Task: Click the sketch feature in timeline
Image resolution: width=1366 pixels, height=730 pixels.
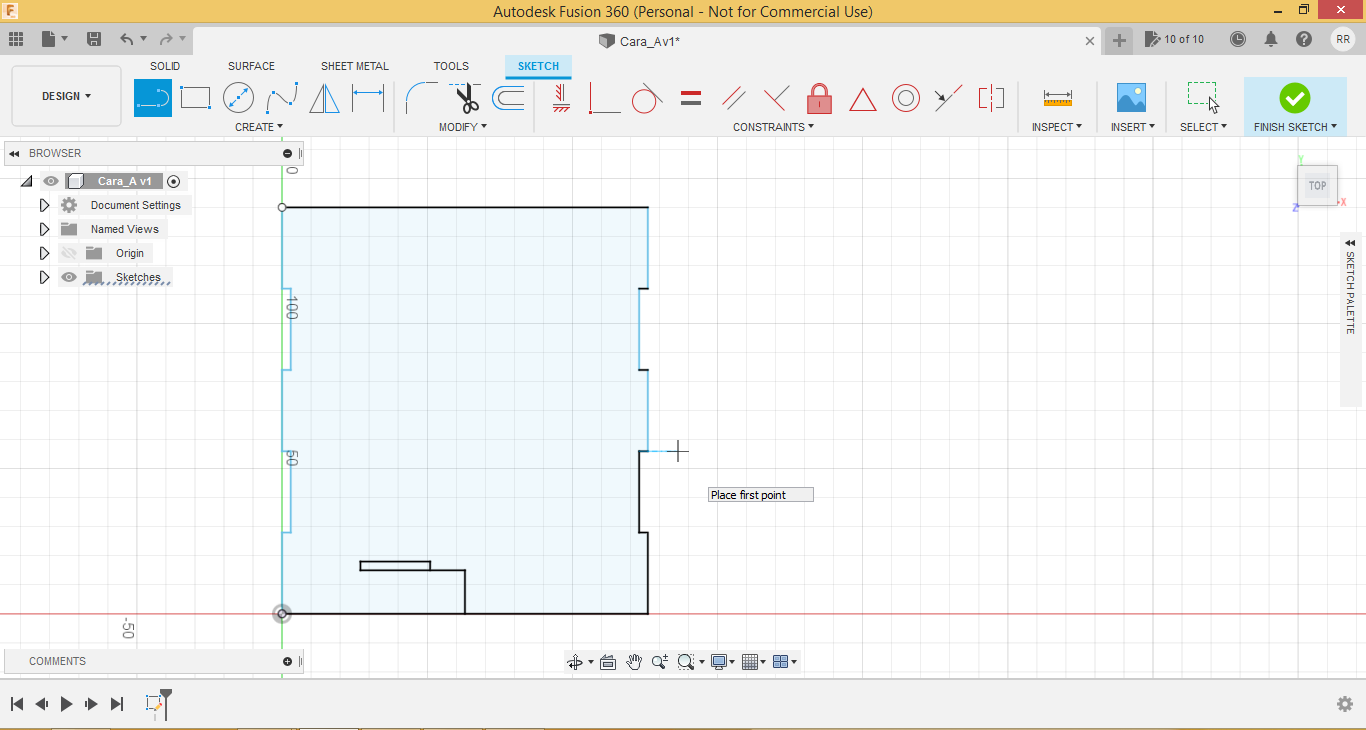Action: [x=154, y=704]
